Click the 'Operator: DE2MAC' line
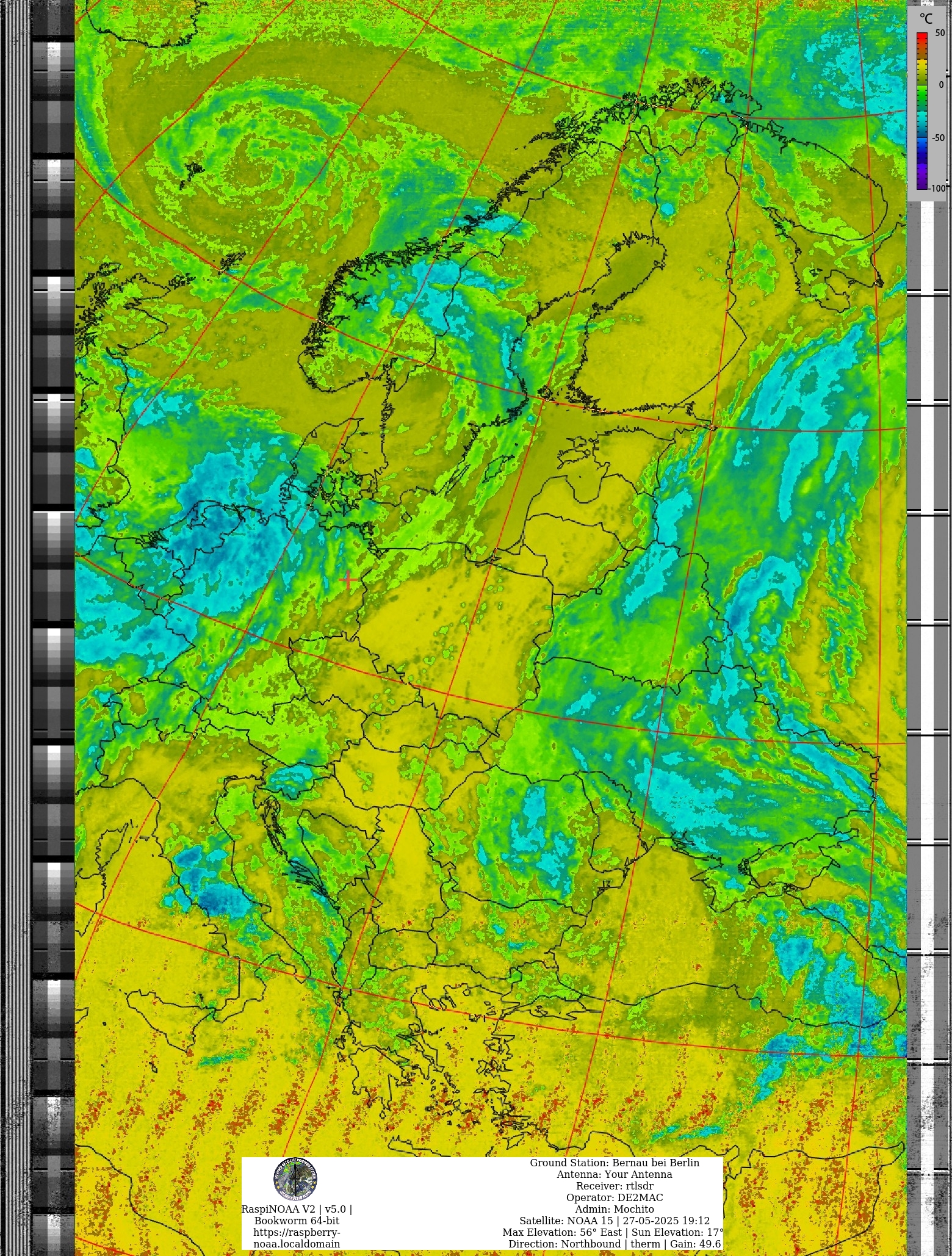Screen dimensions: 952x1256 615,1197
